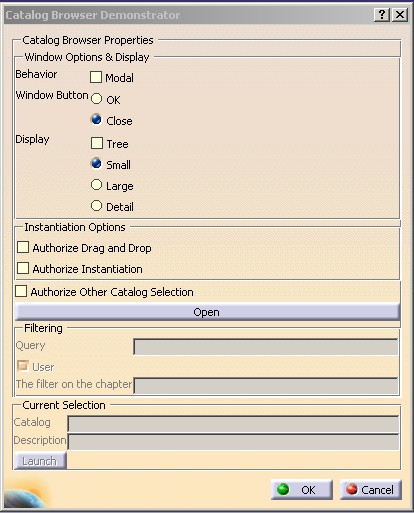Select the Close window button radio

(x=96, y=120)
